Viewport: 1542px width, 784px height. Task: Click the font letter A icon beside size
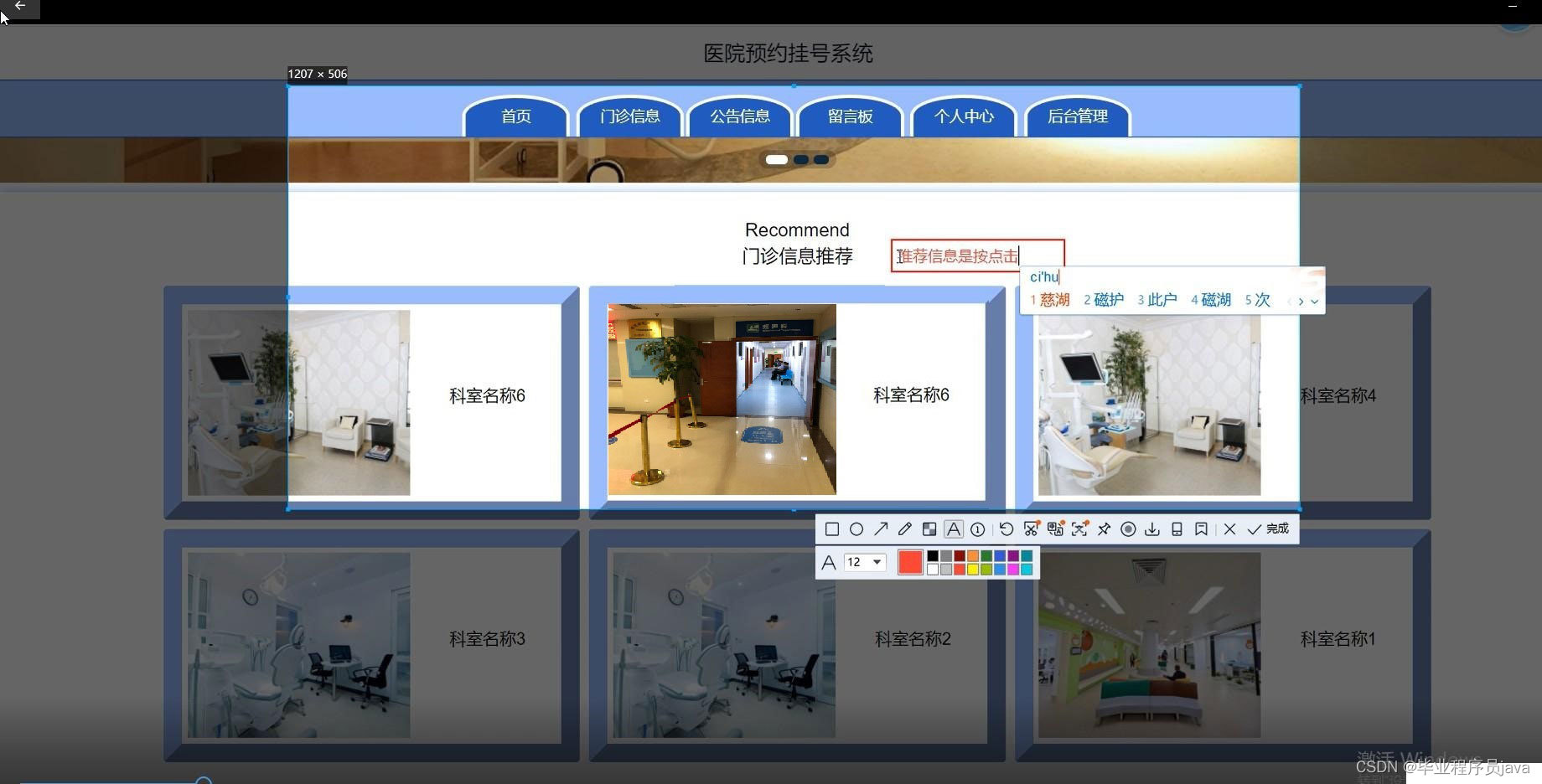(x=828, y=563)
